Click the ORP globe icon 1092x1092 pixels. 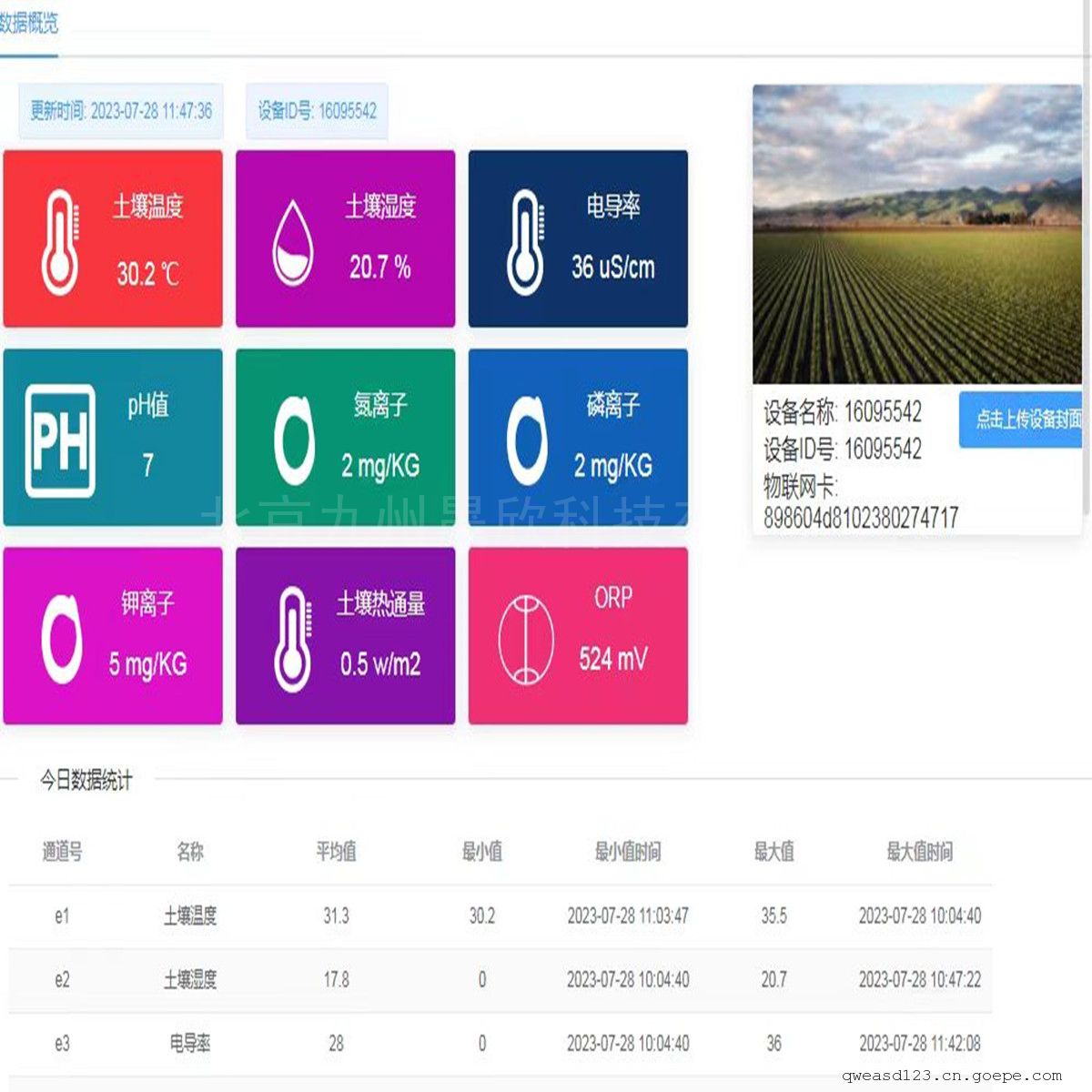point(526,639)
